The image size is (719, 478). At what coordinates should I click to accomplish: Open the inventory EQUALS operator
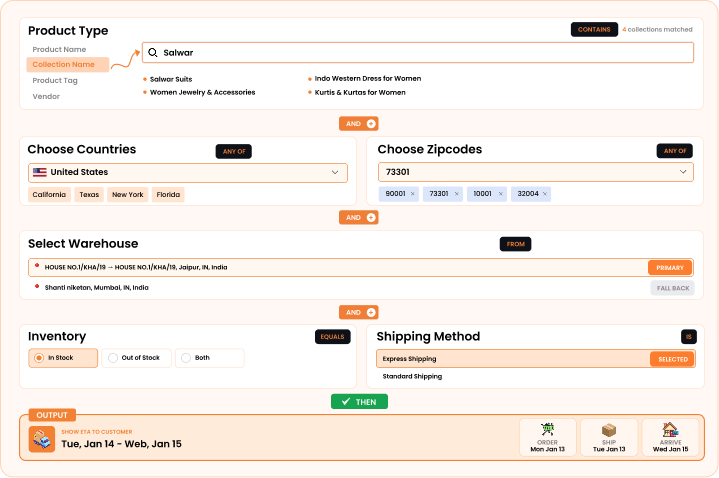332,337
